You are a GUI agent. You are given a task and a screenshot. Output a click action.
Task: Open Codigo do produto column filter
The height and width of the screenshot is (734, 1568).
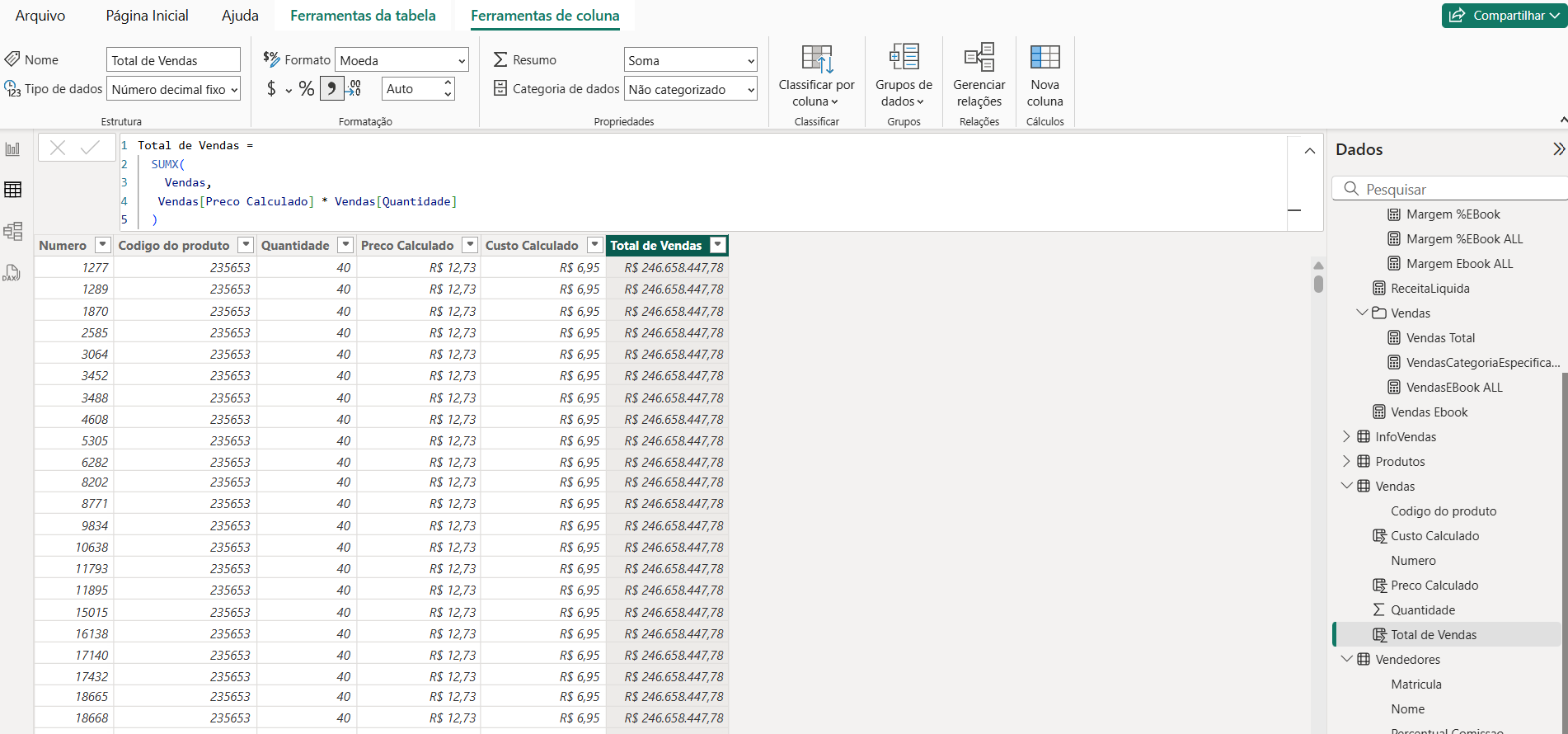pyautogui.click(x=246, y=245)
